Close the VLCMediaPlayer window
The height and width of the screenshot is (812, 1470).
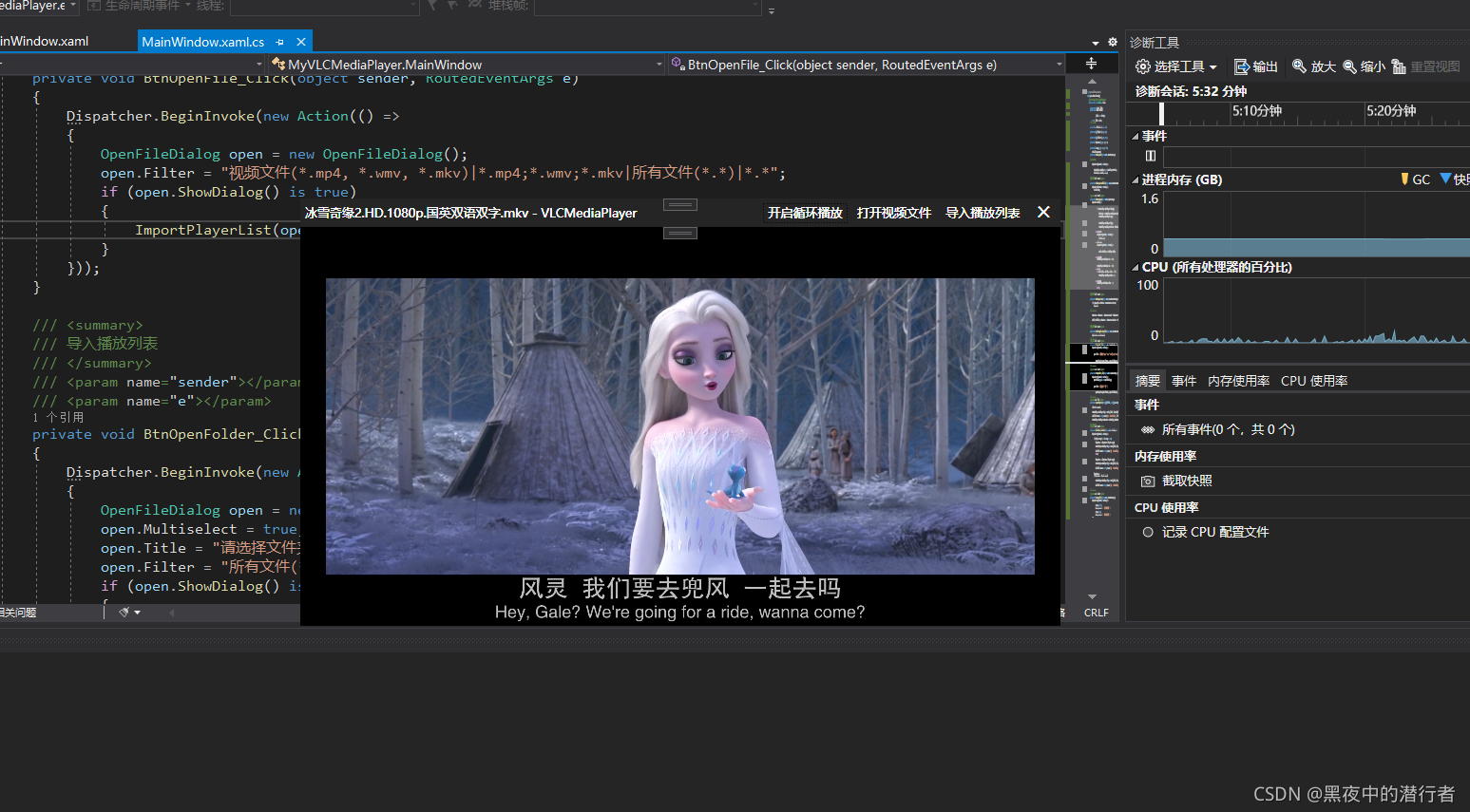1043,212
